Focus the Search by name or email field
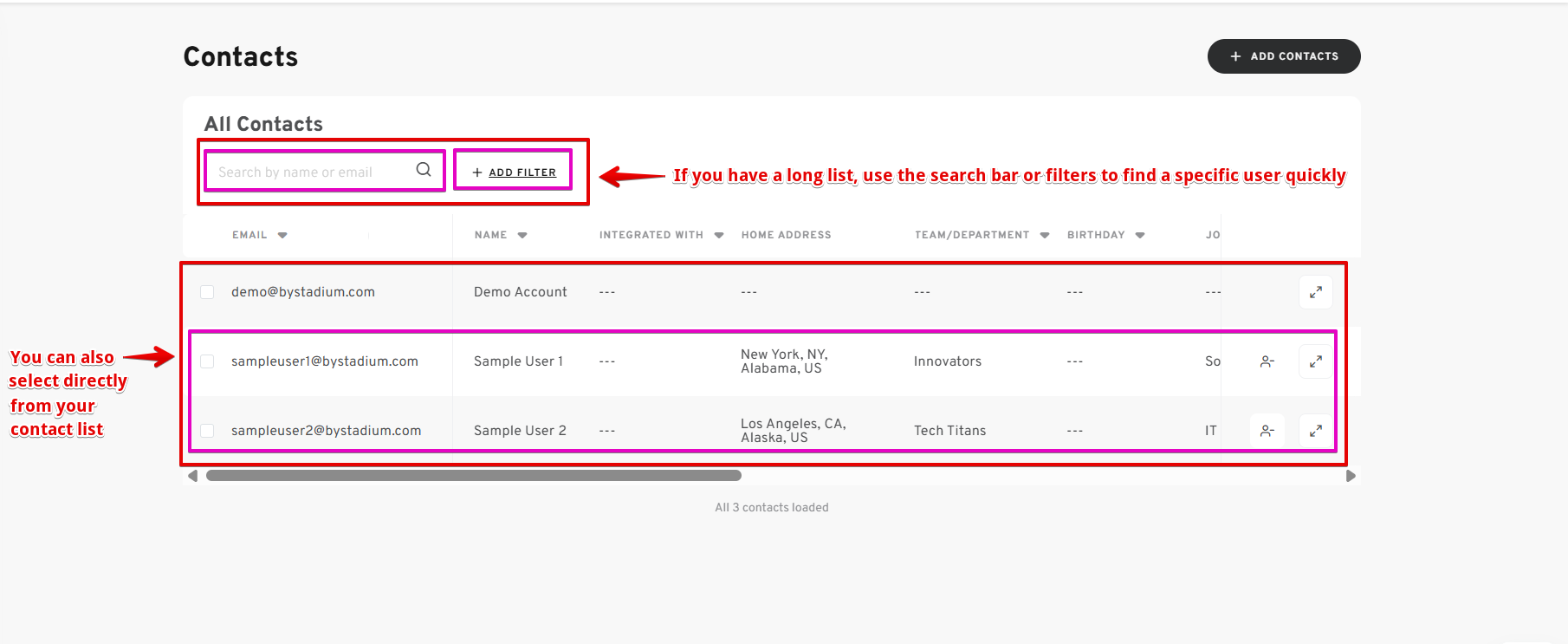 [x=325, y=171]
